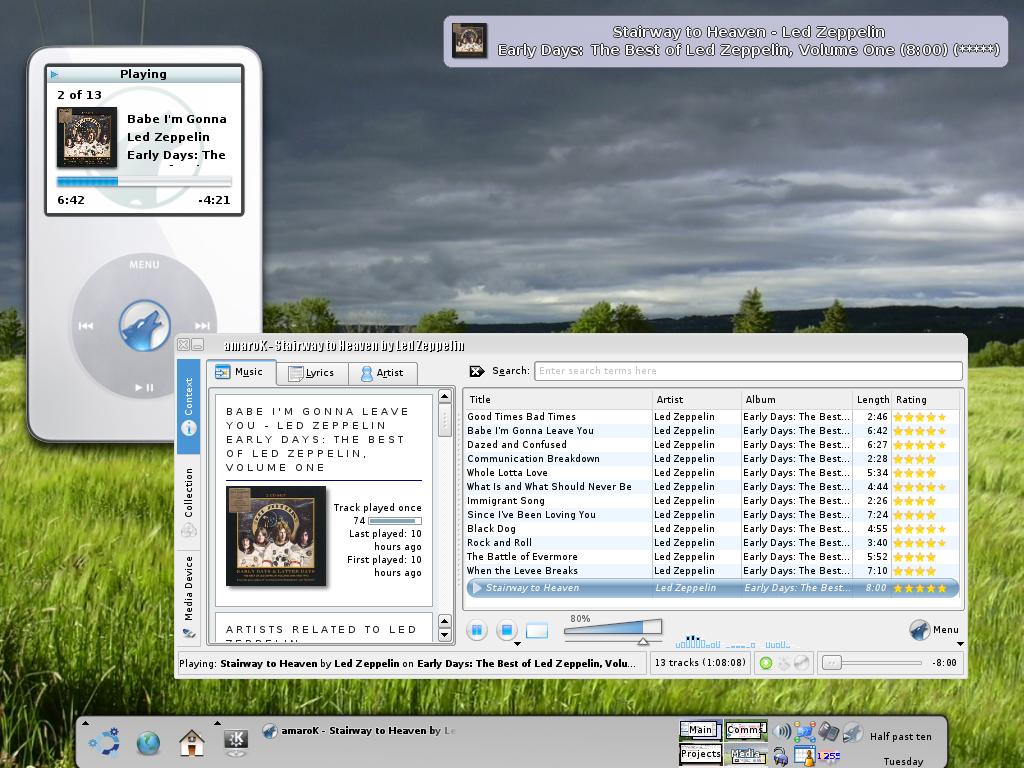Open the Kubuntu K menu launcher
This screenshot has width=1024, height=768.
pos(104,742)
